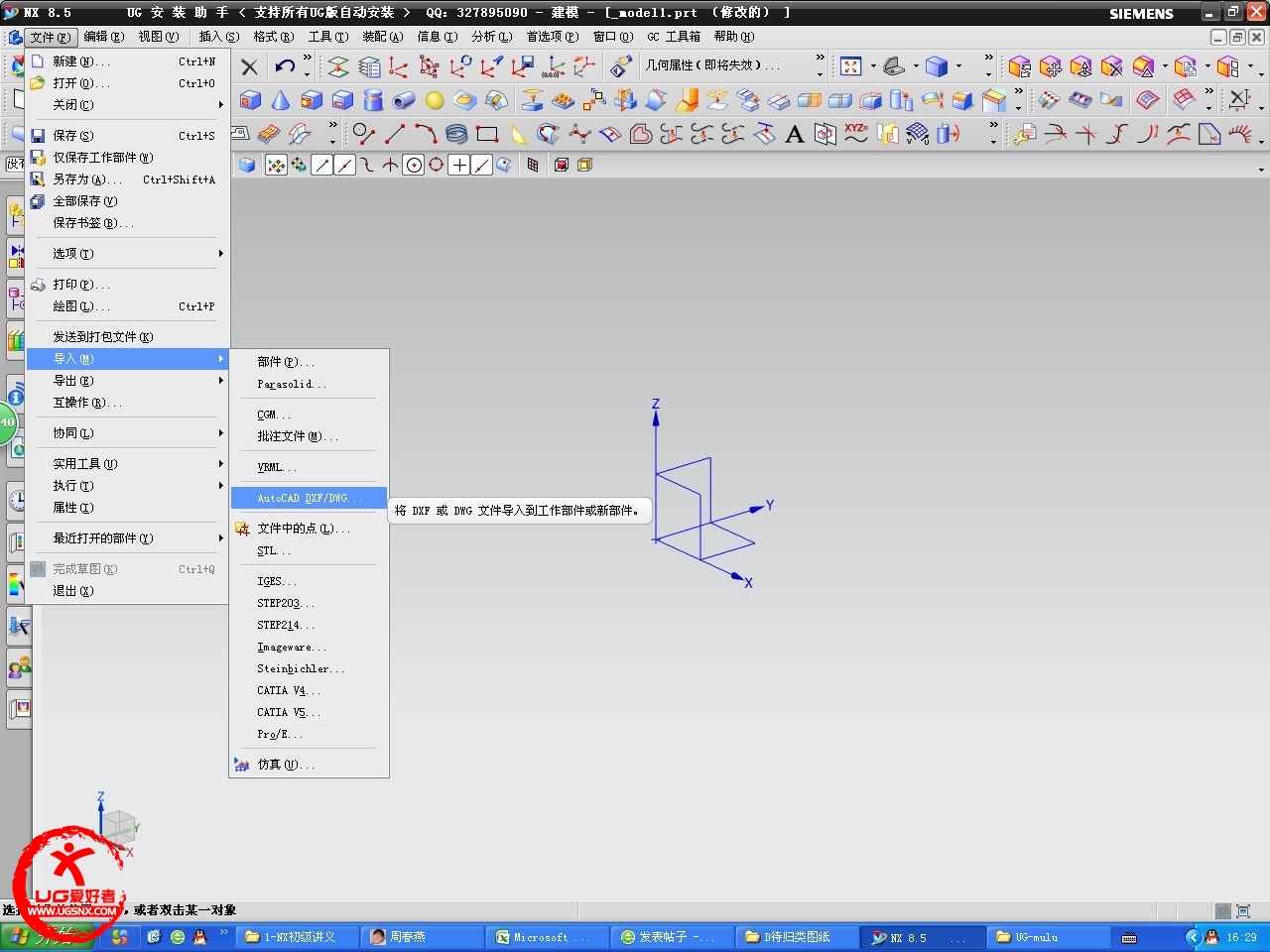Click the XYZ= law curve icon
This screenshot has height=952, width=1270.
pos(856,134)
